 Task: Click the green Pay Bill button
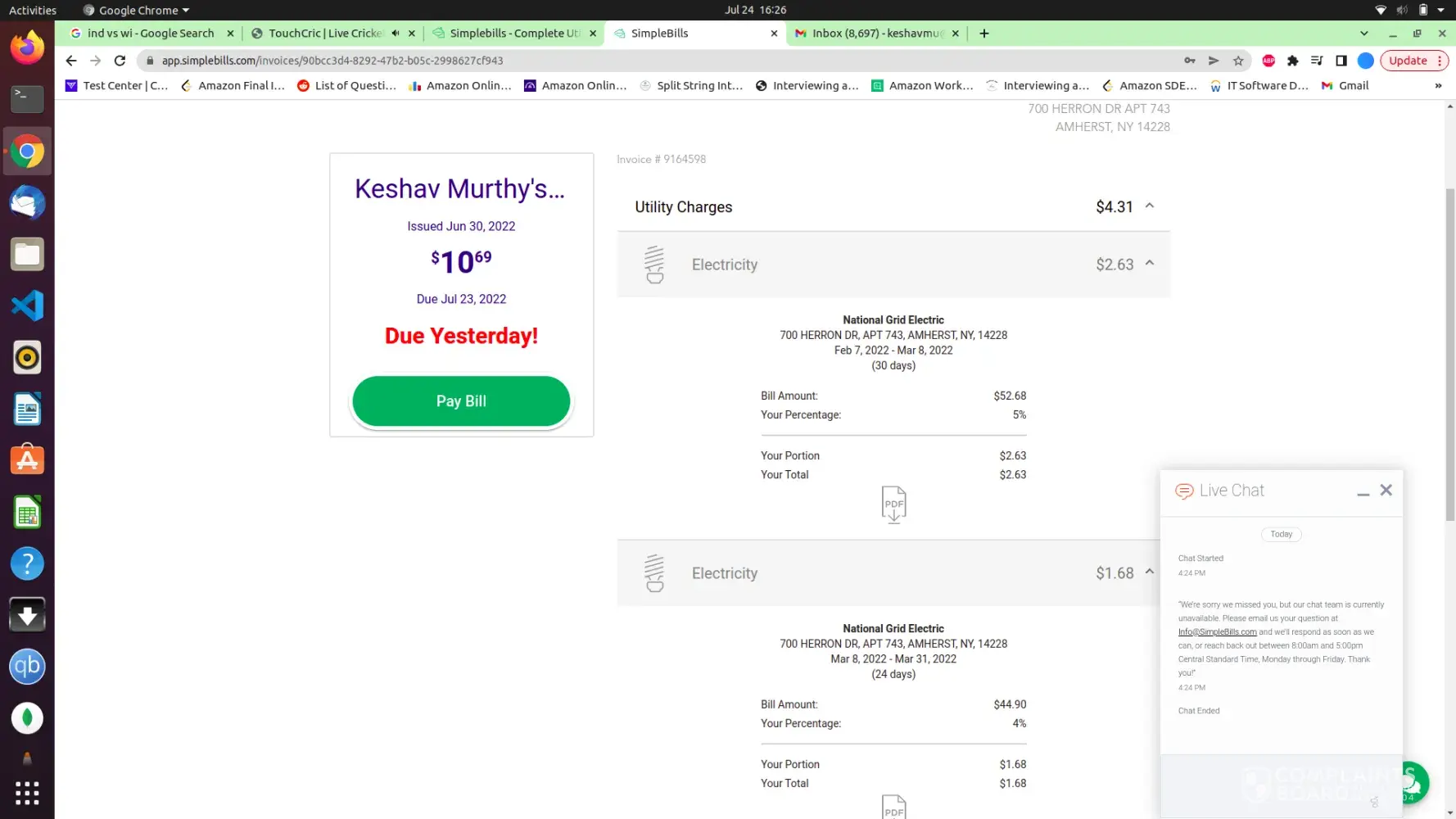tap(461, 401)
